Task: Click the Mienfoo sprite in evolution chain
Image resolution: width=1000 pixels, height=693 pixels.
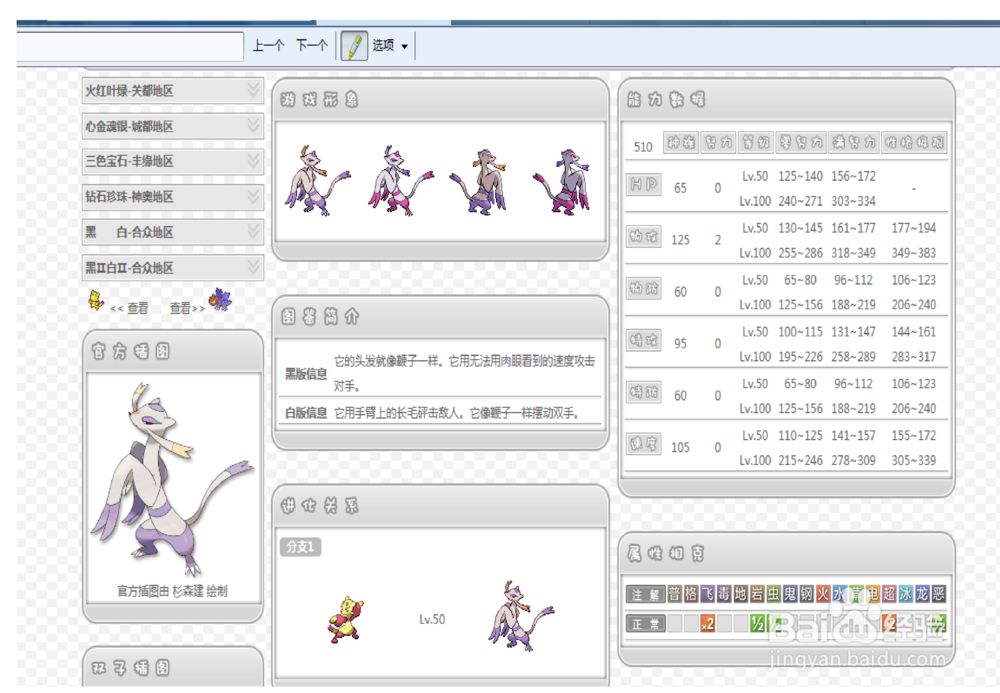Action: tap(345, 619)
